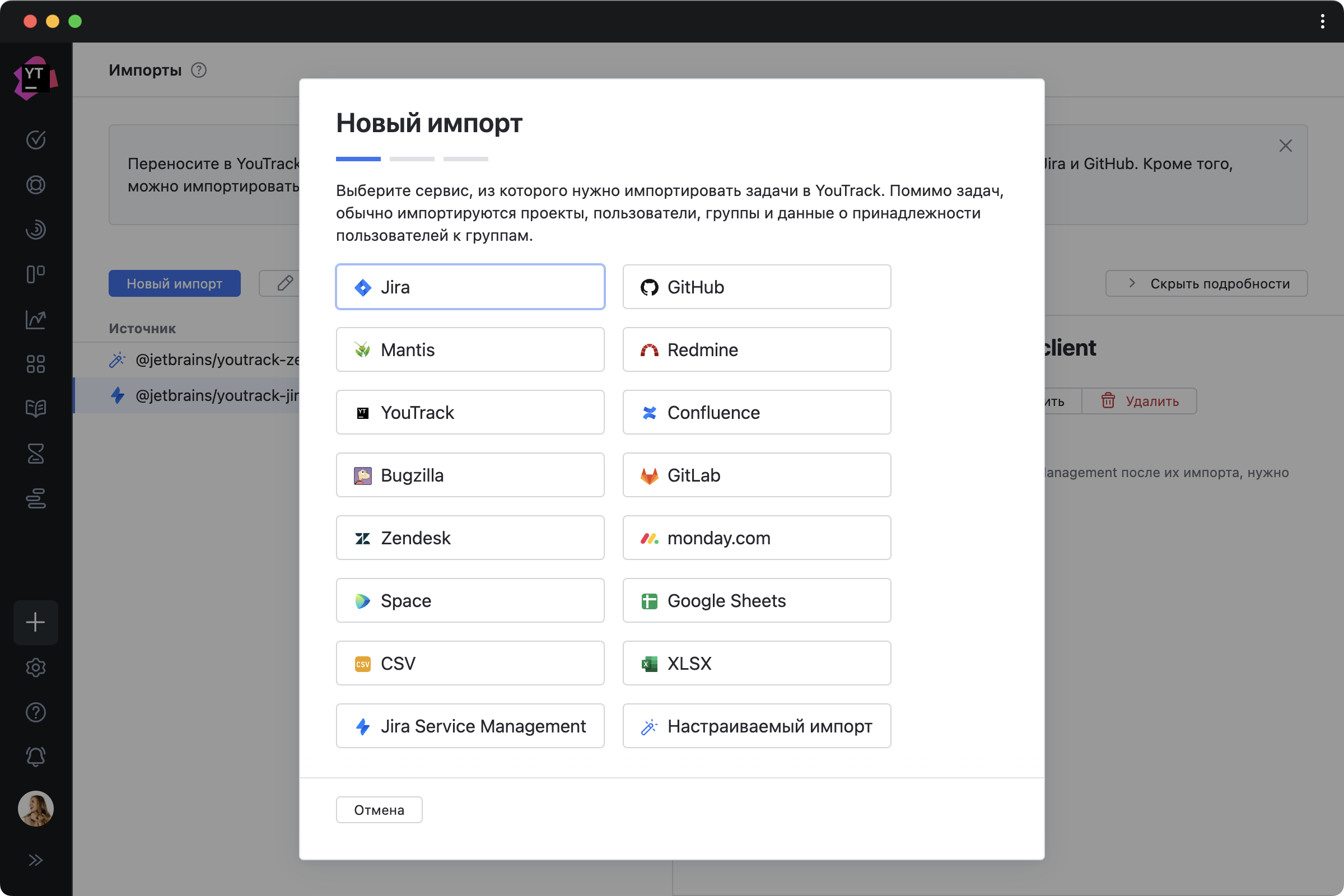Open the Help question mark icon in sidebar

click(35, 712)
